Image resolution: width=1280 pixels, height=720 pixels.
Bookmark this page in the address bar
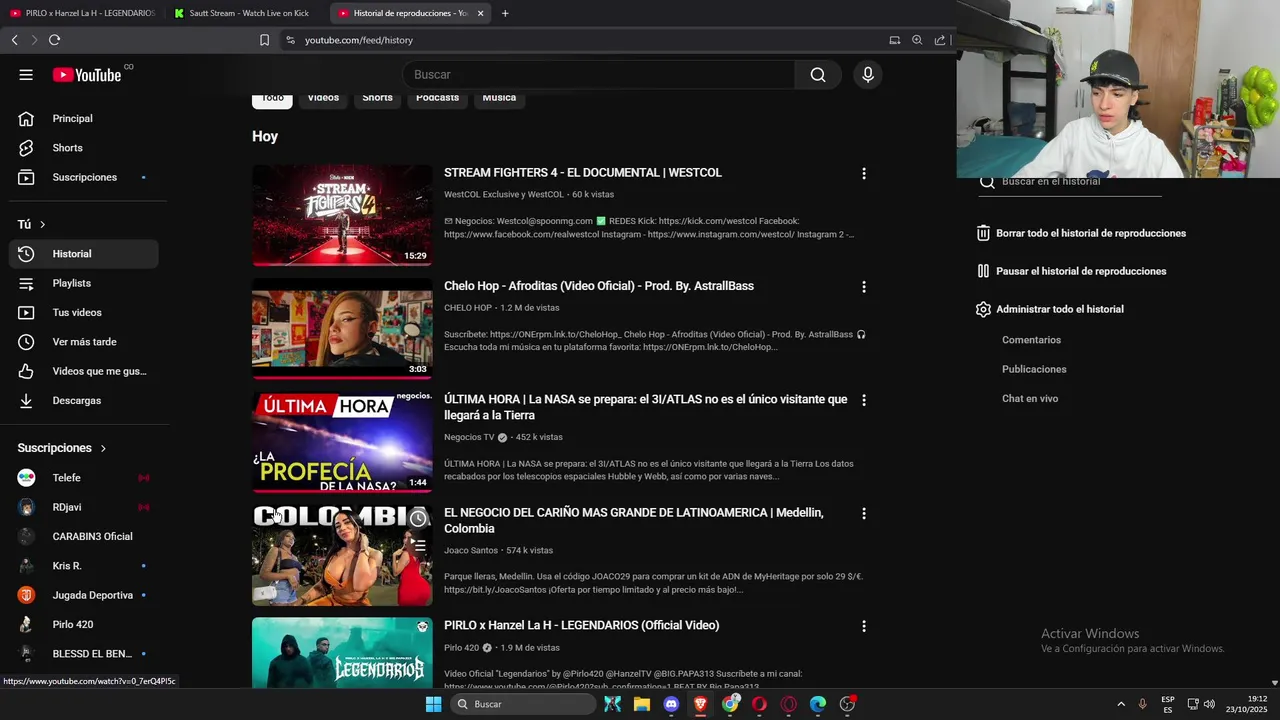(264, 40)
